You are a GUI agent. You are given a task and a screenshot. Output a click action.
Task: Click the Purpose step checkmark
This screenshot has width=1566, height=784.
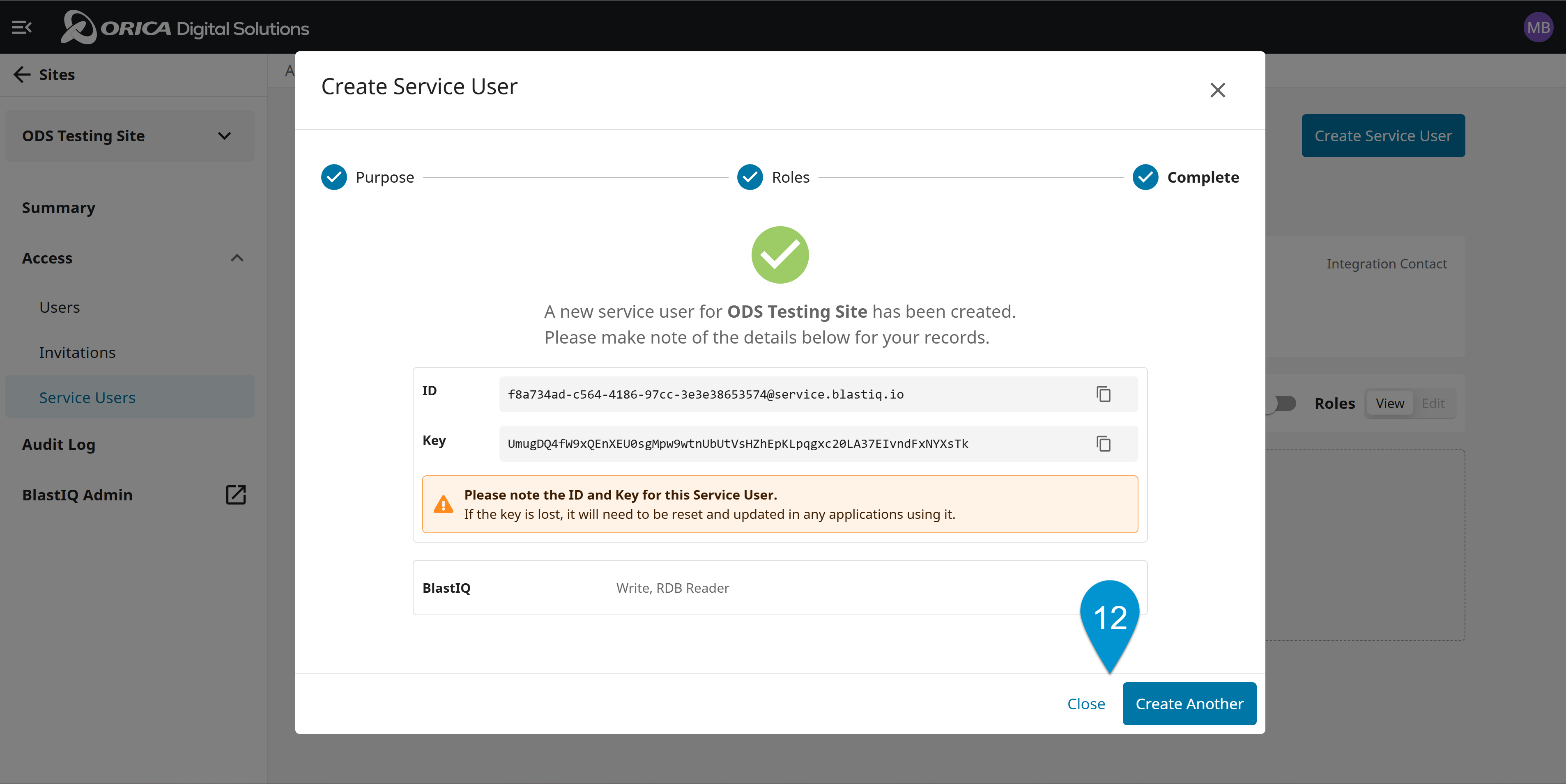pos(334,177)
